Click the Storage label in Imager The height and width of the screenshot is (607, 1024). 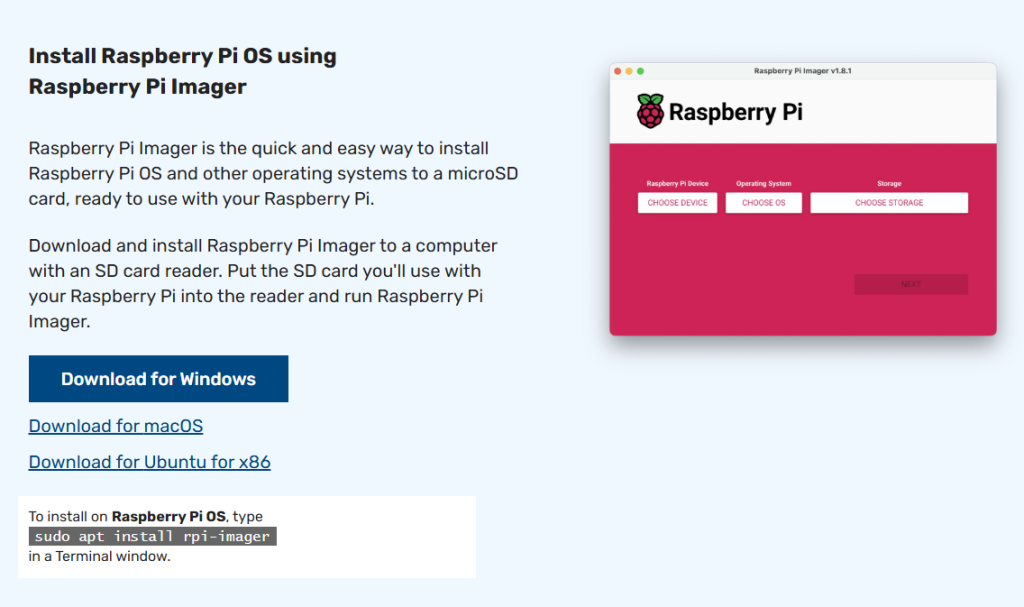coord(889,184)
